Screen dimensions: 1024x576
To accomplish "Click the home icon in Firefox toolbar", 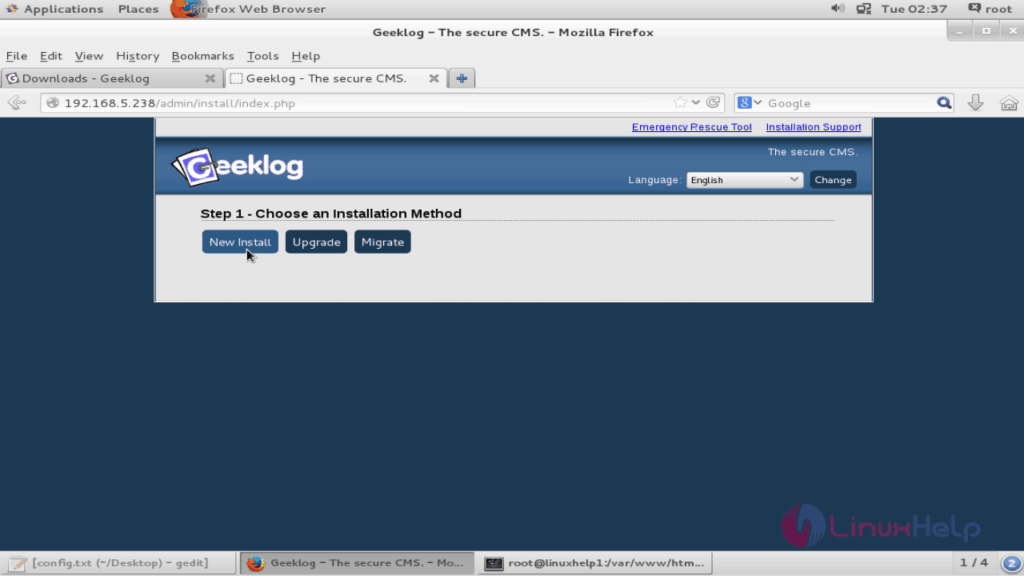I will coord(1008,103).
